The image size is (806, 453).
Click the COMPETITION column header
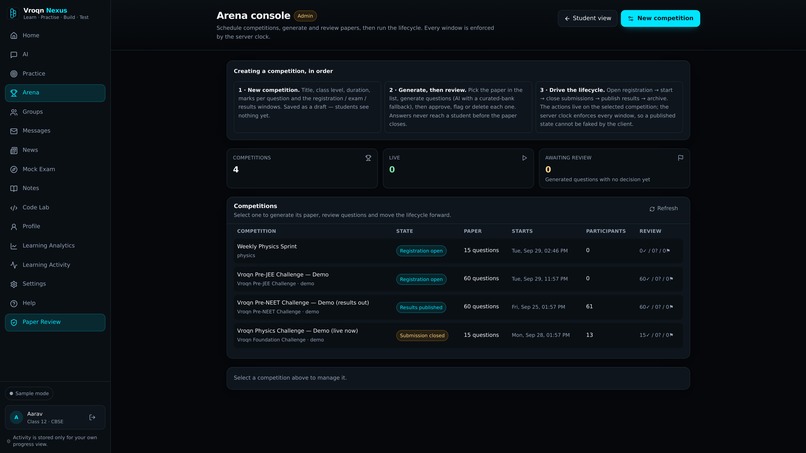(x=257, y=231)
